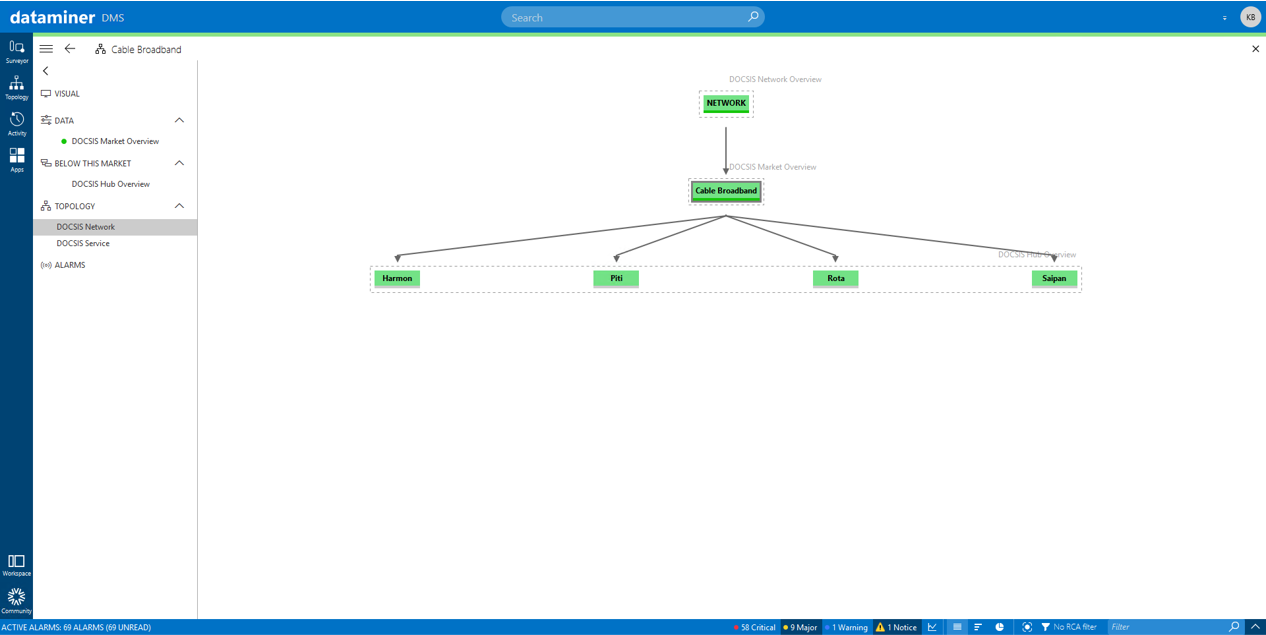The image size is (1266, 635).
Task: Open the Community sidebar icon
Action: [17, 601]
